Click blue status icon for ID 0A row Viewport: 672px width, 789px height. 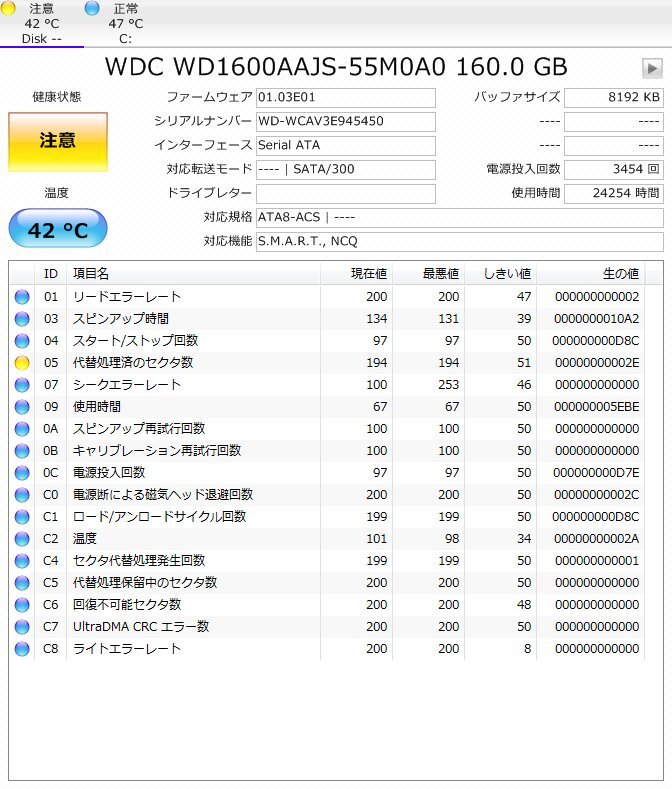(22, 429)
